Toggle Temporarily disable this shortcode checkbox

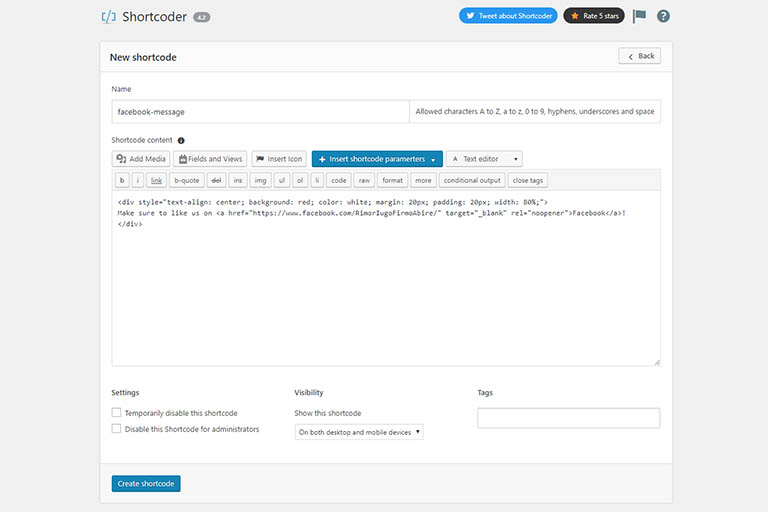coord(116,413)
